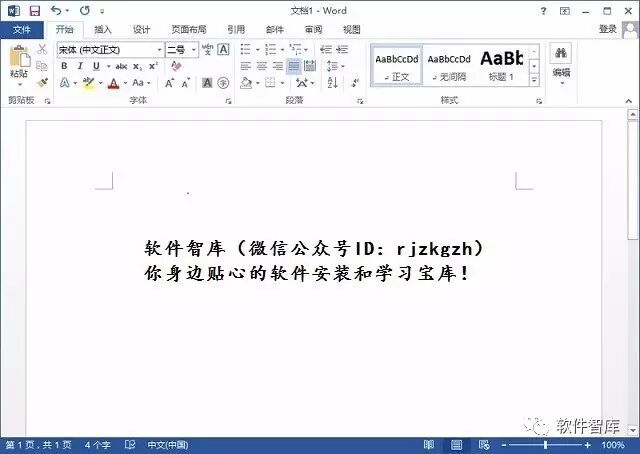Expand numbering list dropdown arrow

[282, 50]
